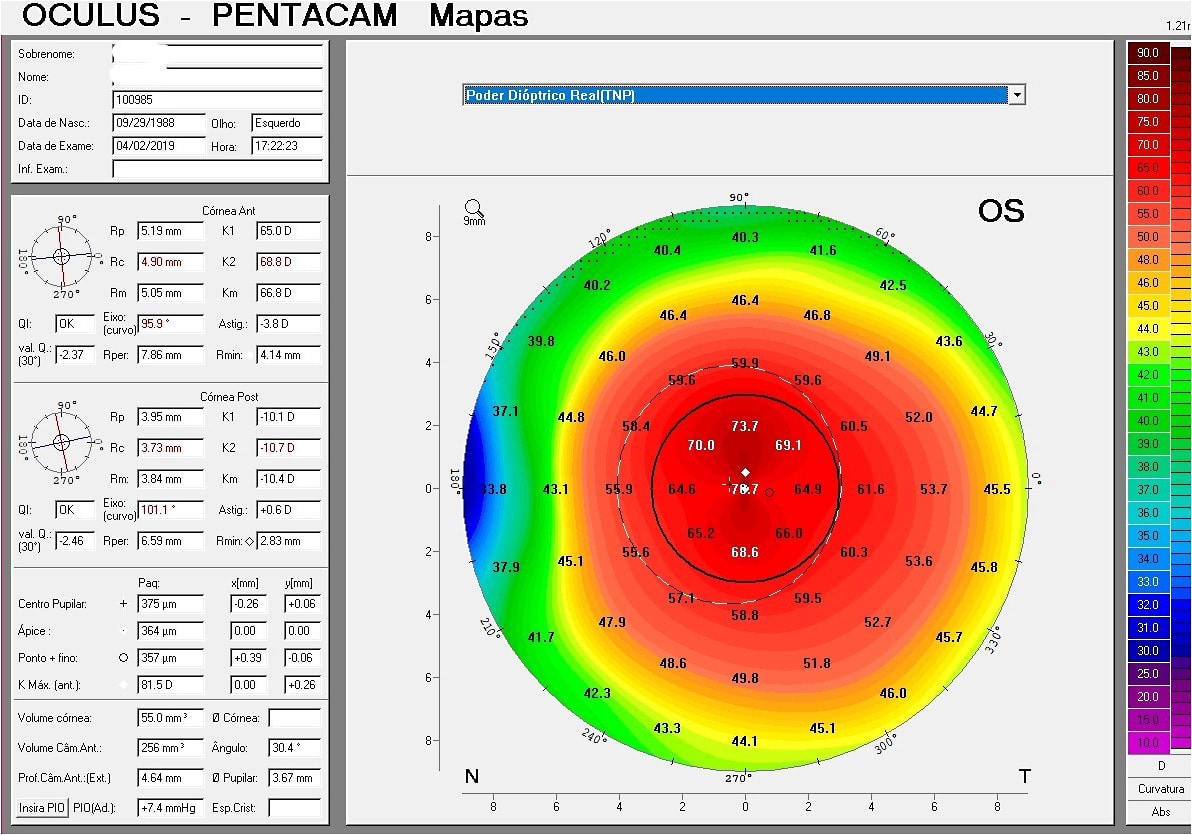Image resolution: width=1192 pixels, height=835 pixels.
Task: Select the Ponto + fino circle icon
Action: coord(123,658)
